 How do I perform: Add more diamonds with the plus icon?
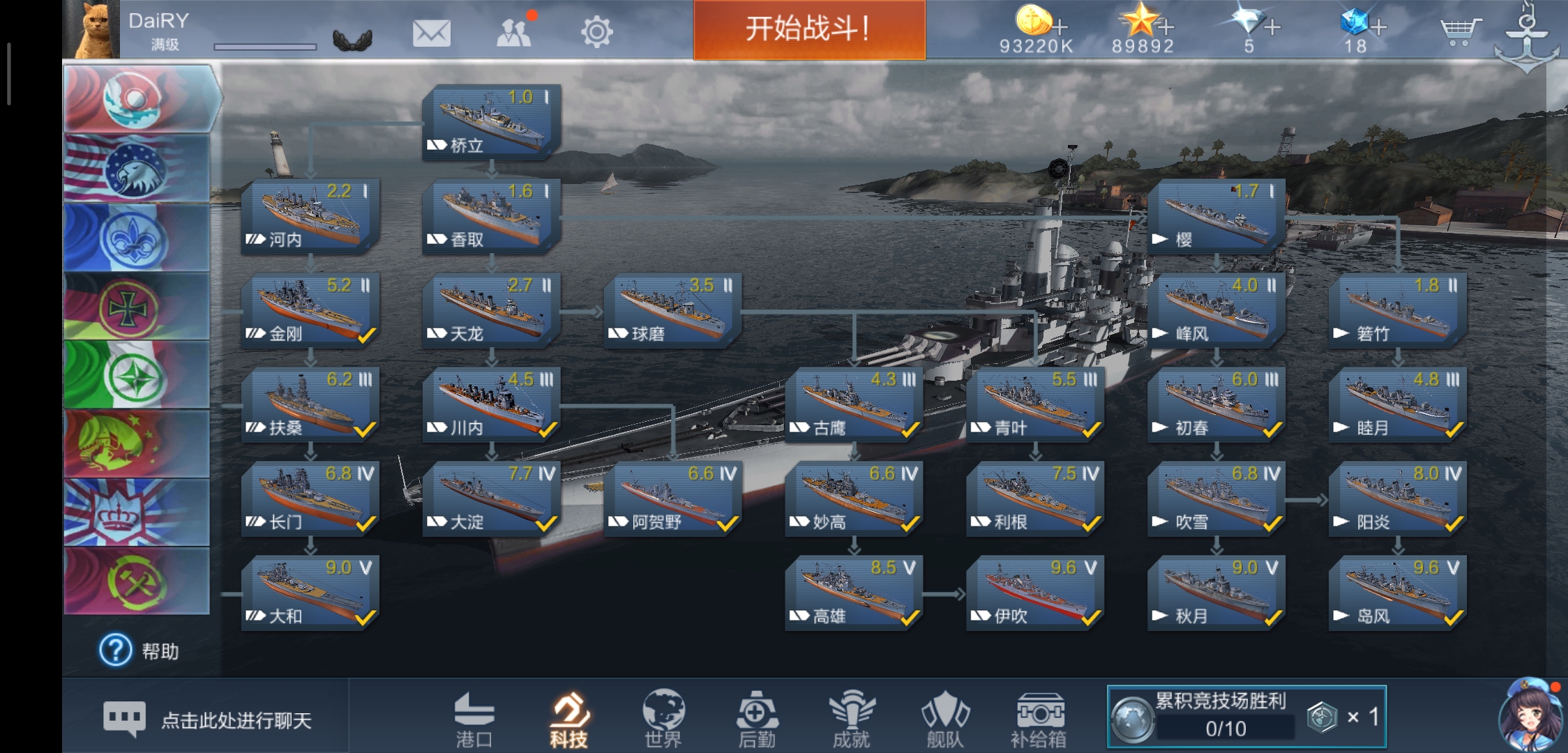click(x=1272, y=27)
